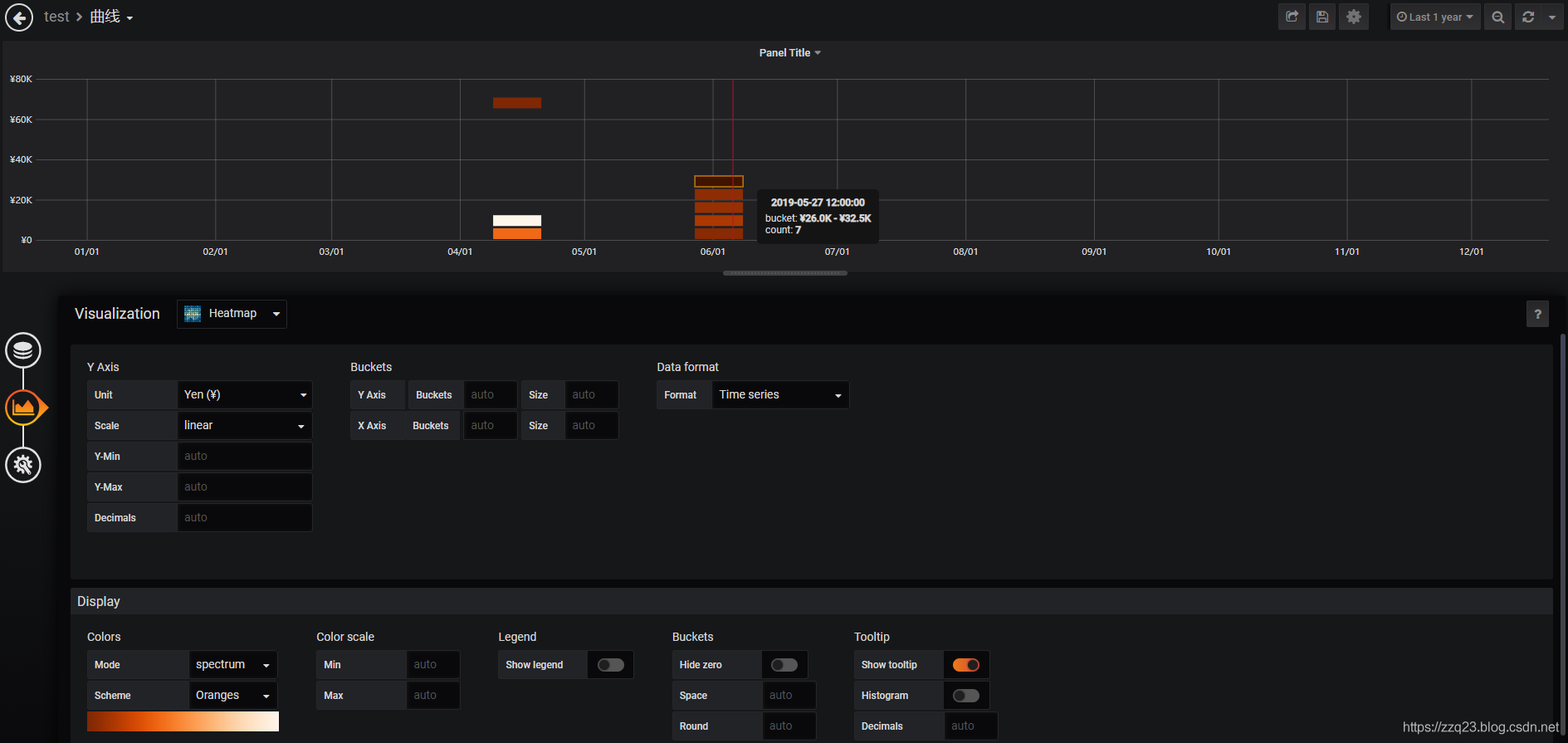Click the dark red heatmap cell at ¥70K
1568x743 pixels.
[x=517, y=103]
